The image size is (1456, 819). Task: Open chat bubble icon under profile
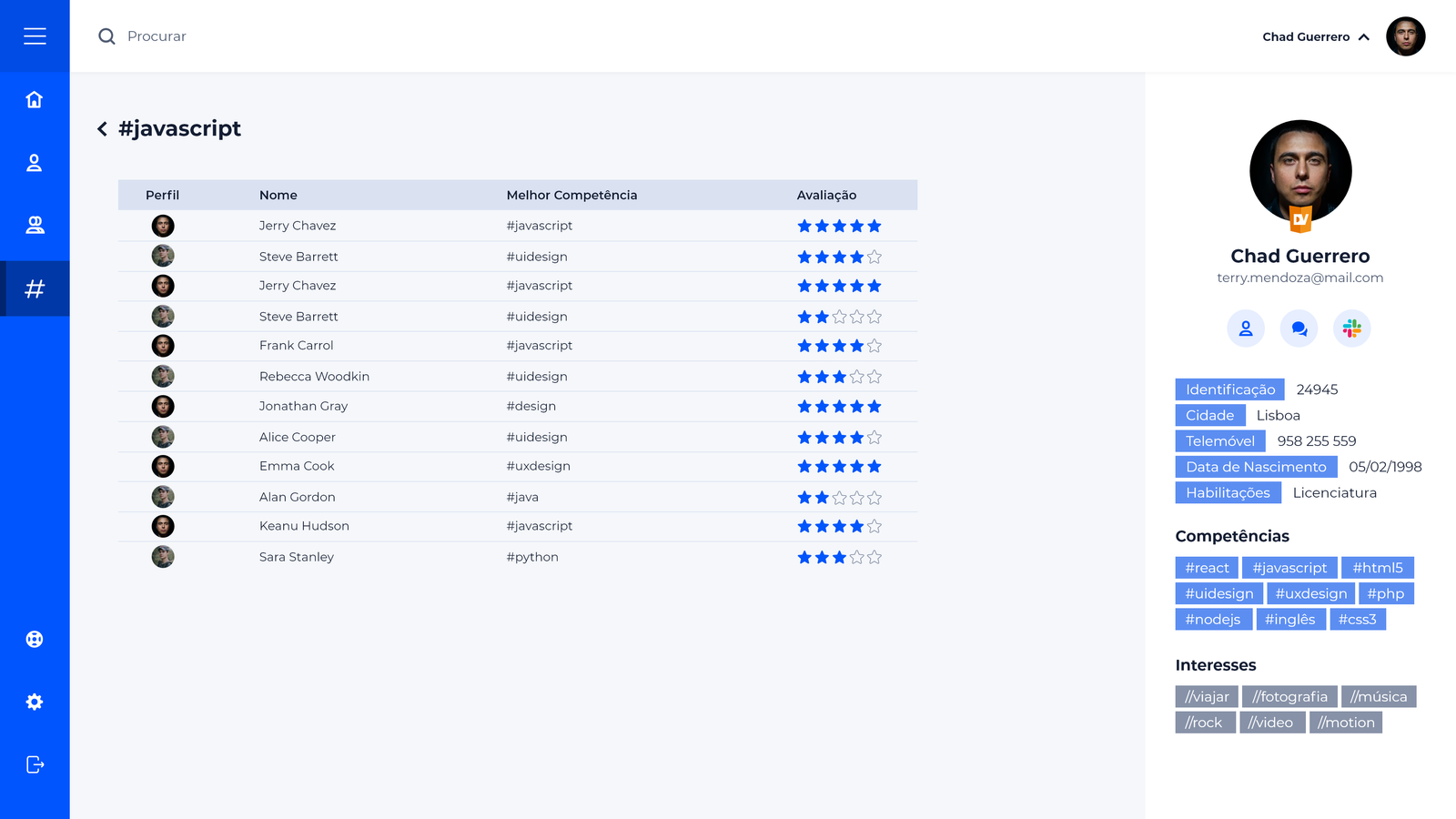click(1299, 329)
